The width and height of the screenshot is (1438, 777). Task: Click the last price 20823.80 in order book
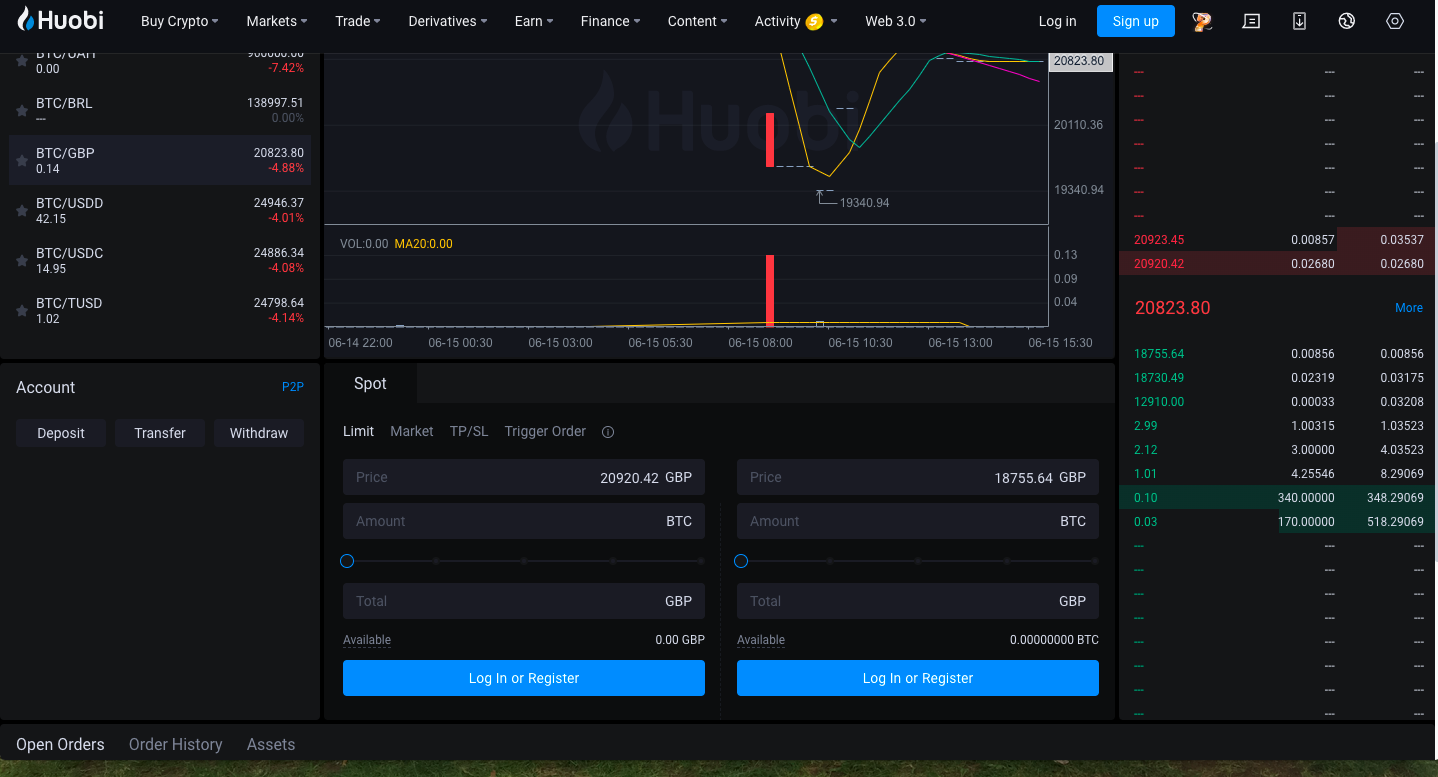click(1173, 308)
